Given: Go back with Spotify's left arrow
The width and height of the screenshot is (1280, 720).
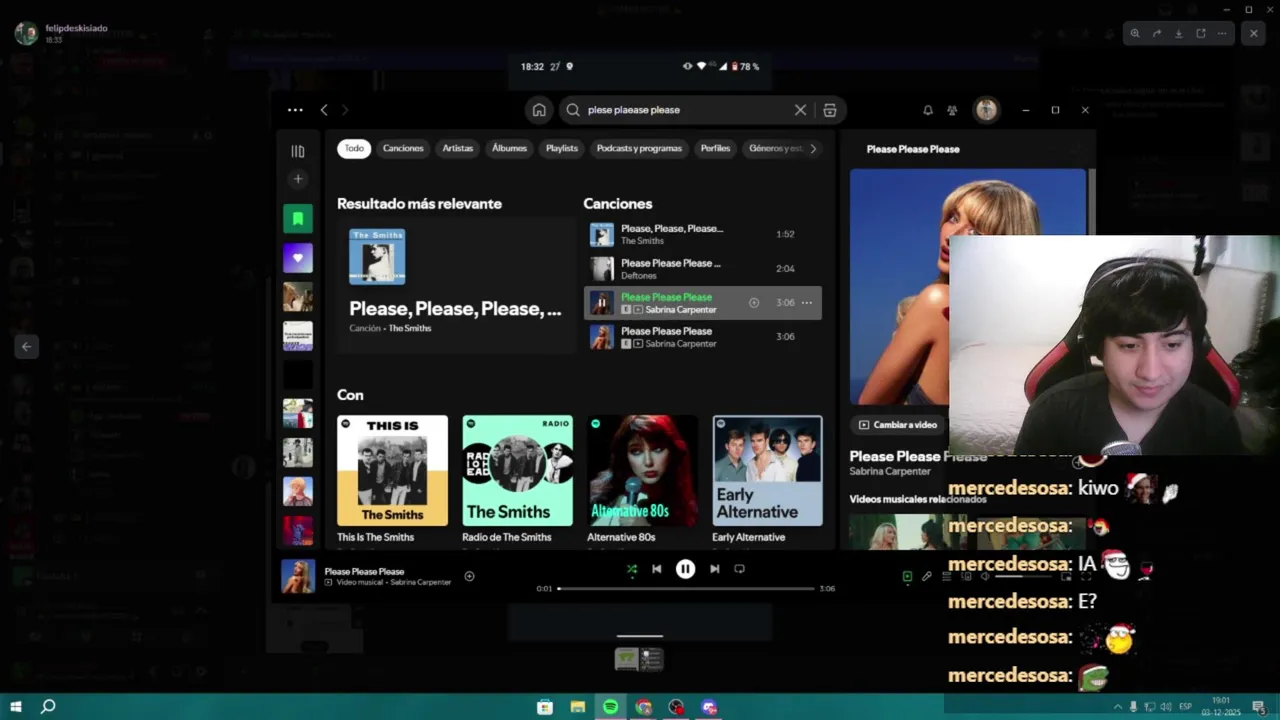Looking at the screenshot, I should (x=324, y=110).
